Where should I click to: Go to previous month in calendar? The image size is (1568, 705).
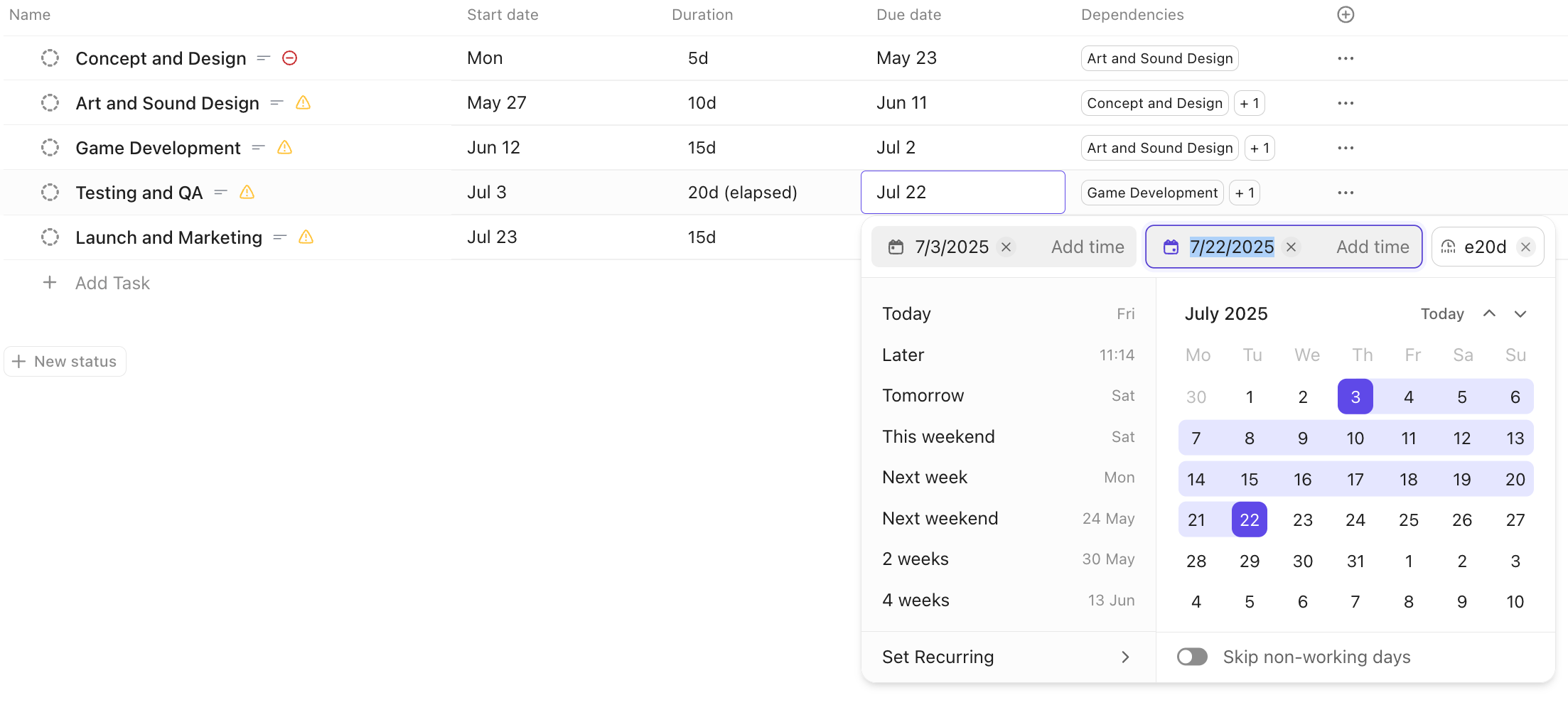click(x=1489, y=314)
